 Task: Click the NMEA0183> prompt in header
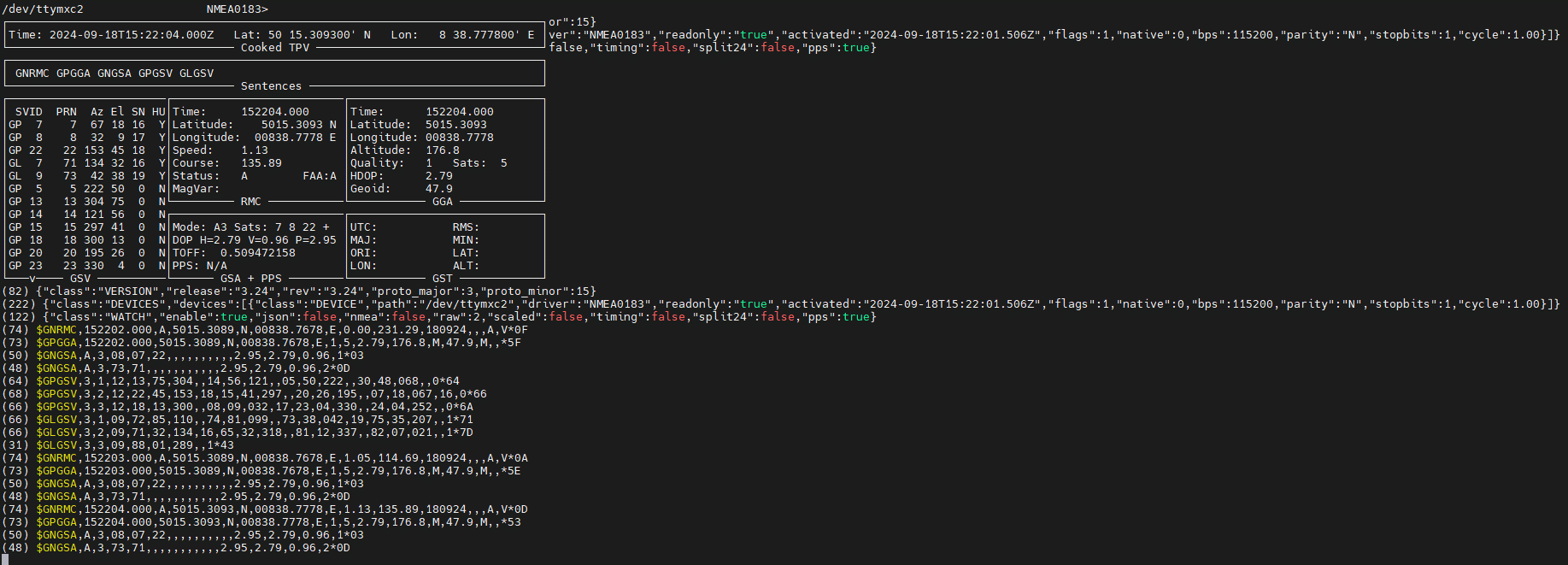click(x=238, y=9)
